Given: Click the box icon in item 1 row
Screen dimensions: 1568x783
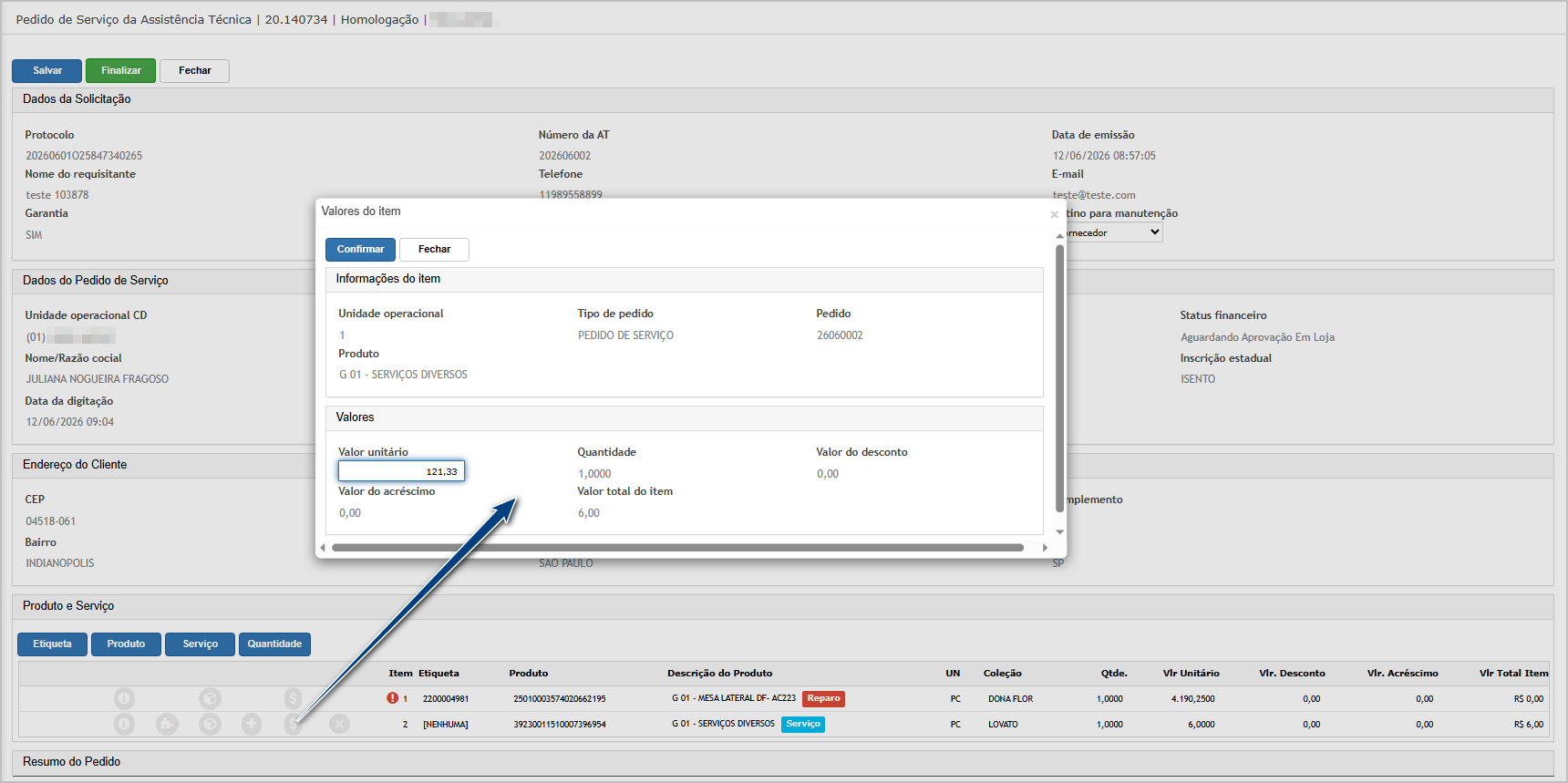Looking at the screenshot, I should (x=210, y=698).
